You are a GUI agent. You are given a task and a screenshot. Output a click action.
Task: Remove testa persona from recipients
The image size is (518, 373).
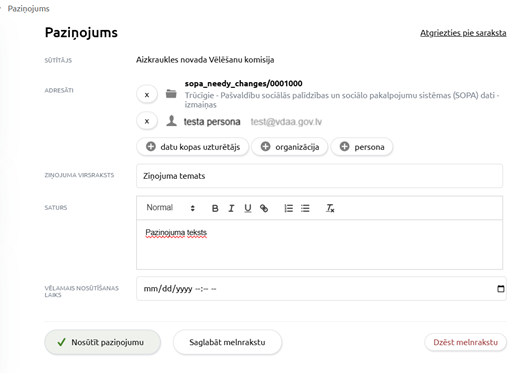147,121
